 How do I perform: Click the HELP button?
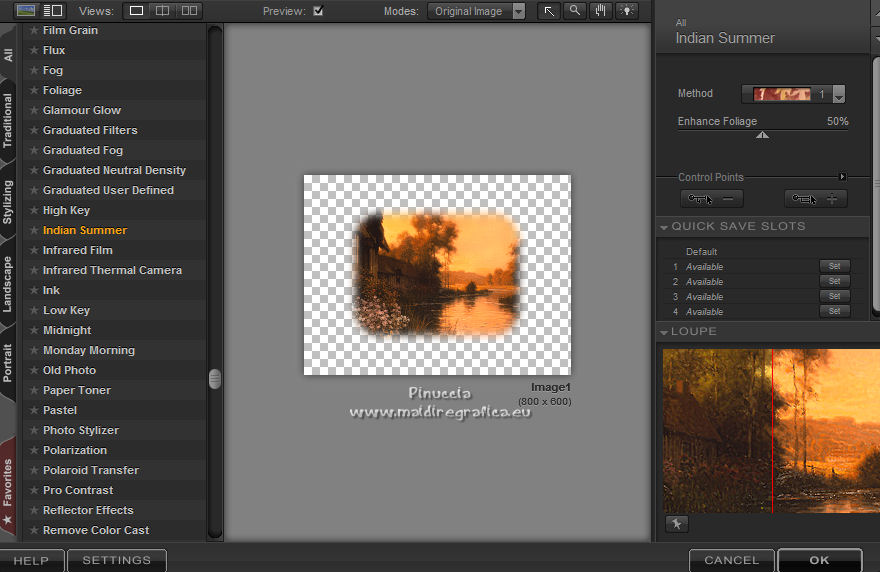(31, 560)
